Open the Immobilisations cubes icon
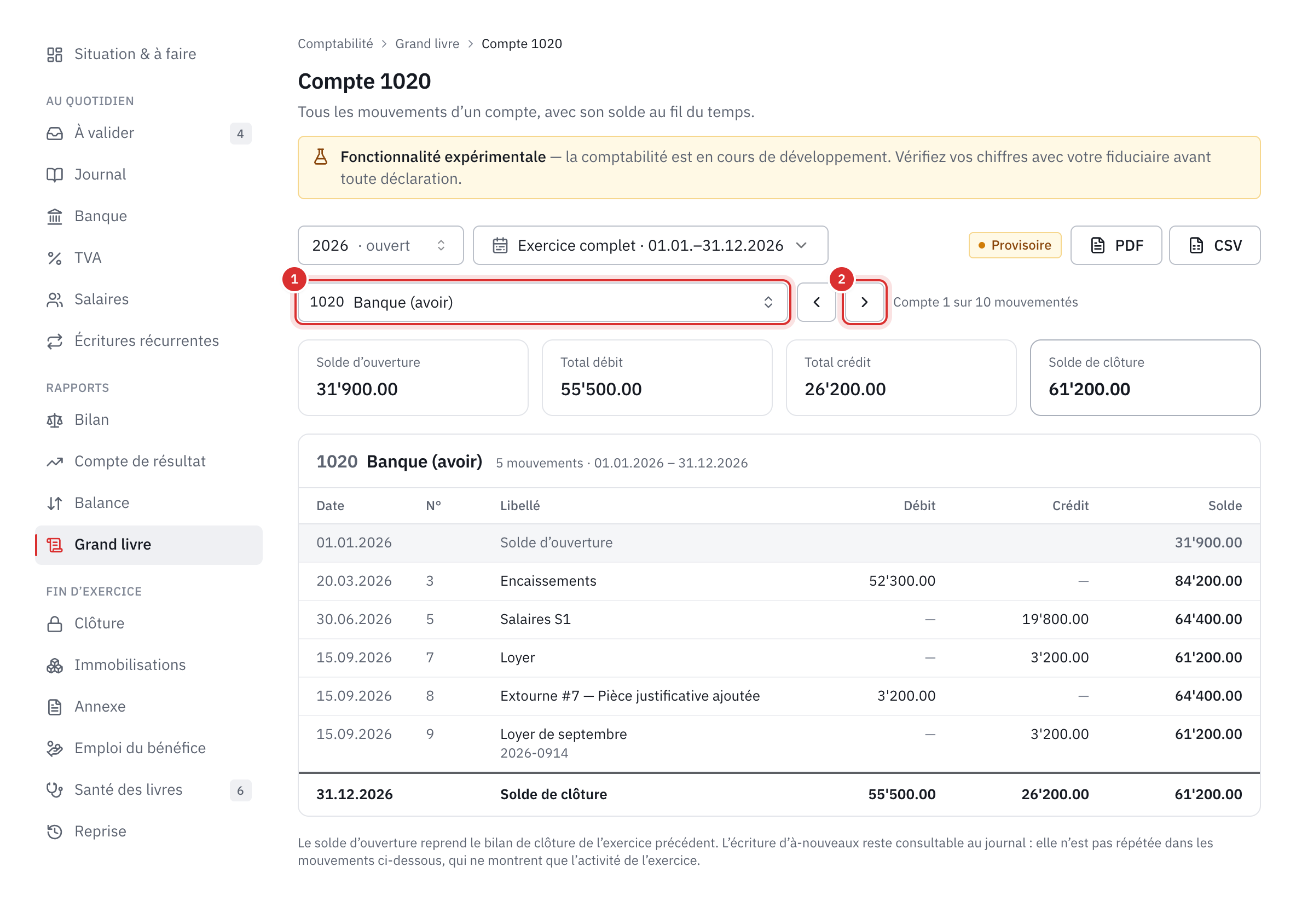This screenshot has height=924, width=1296. point(55,665)
